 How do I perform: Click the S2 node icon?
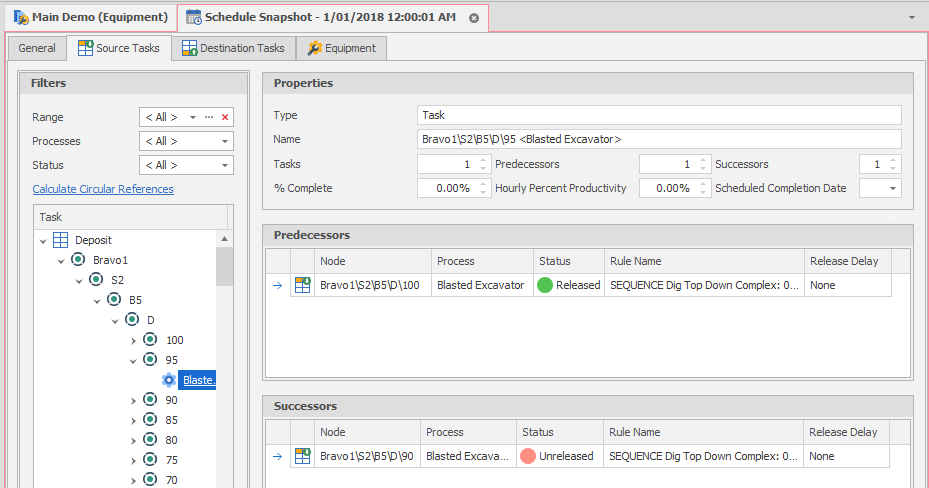pos(96,279)
